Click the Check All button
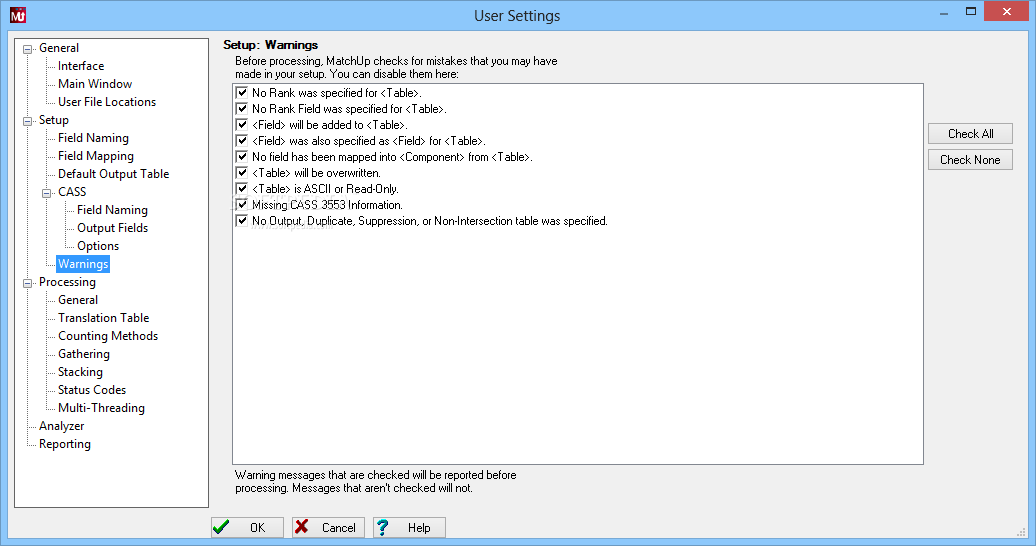1036x546 pixels. coord(970,134)
